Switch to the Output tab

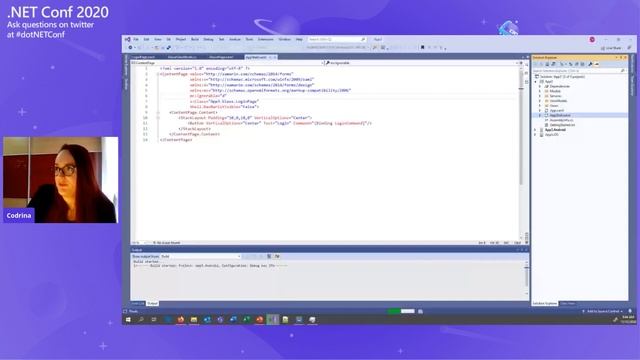click(x=152, y=304)
